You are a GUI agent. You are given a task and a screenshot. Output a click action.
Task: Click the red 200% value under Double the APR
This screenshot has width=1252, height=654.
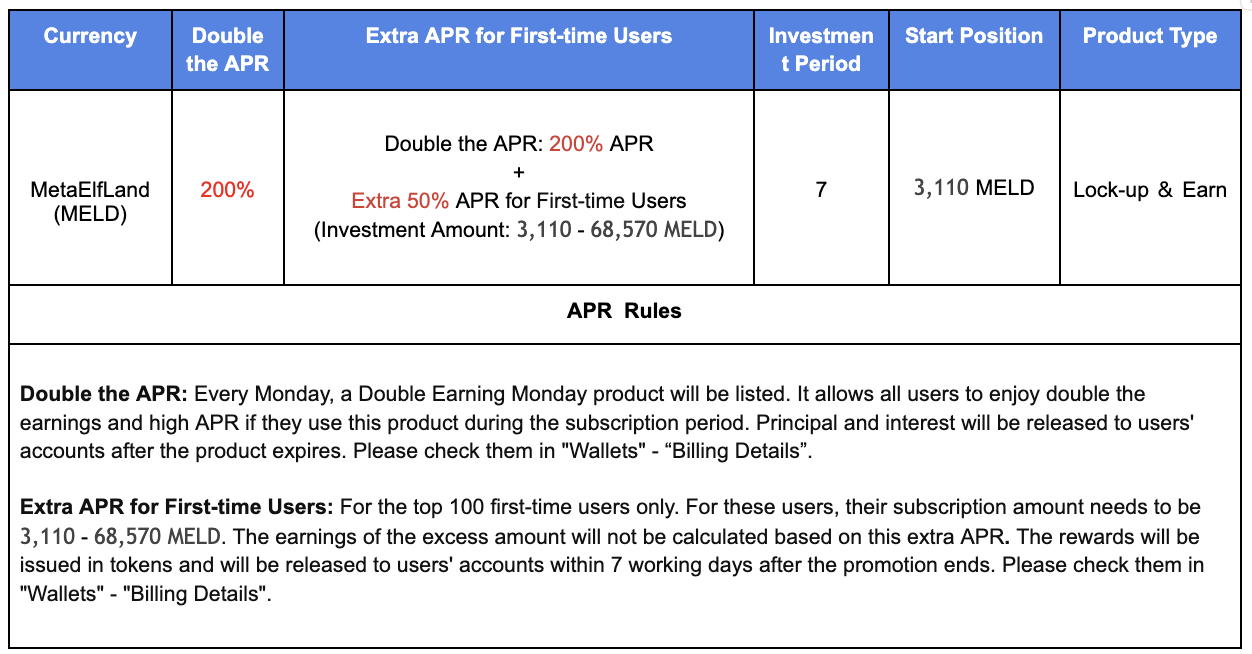pos(227,190)
